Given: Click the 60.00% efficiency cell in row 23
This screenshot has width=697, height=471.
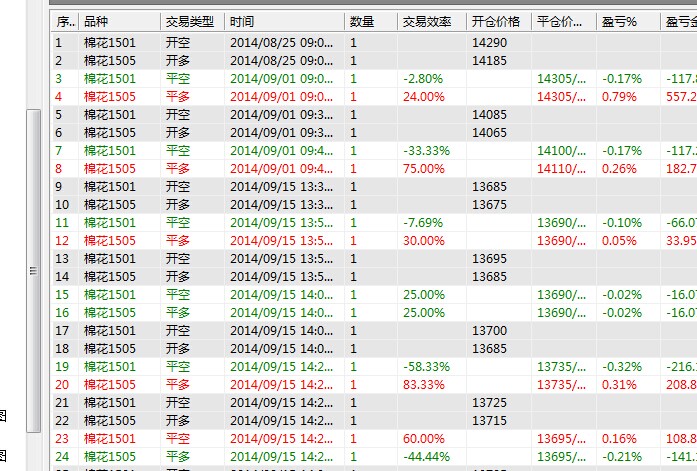Looking at the screenshot, I should pos(424,439).
